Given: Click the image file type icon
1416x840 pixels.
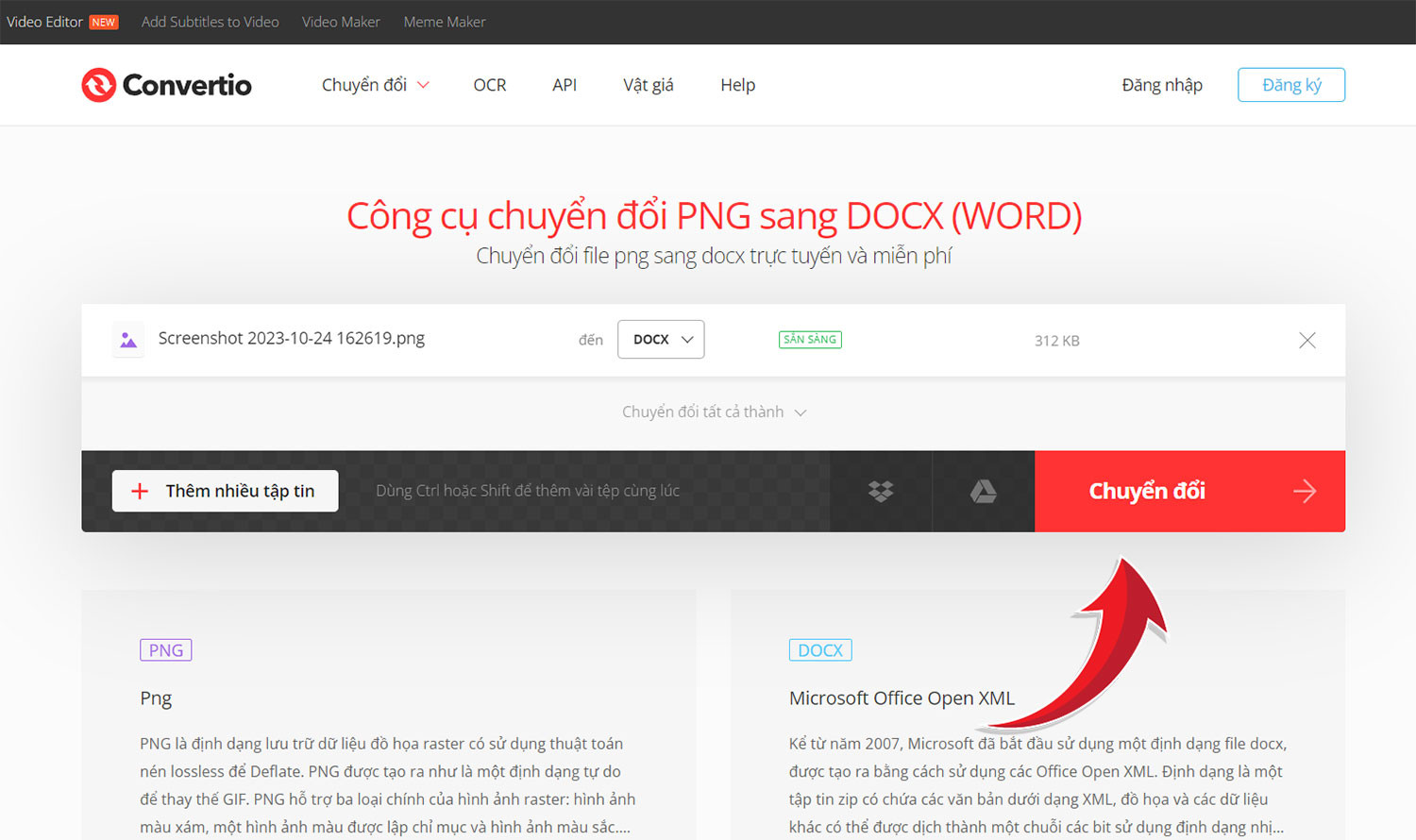Looking at the screenshot, I should [128, 340].
